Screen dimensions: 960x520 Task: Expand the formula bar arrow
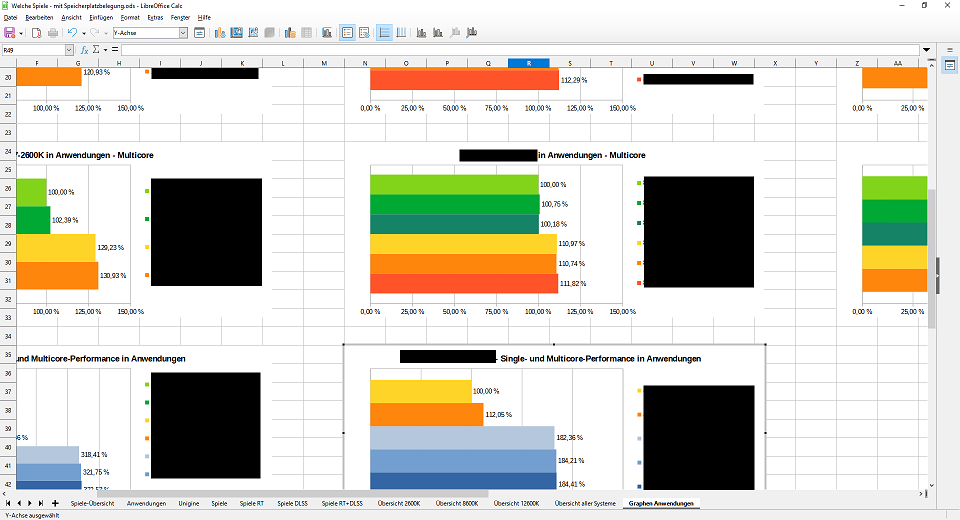[926, 50]
